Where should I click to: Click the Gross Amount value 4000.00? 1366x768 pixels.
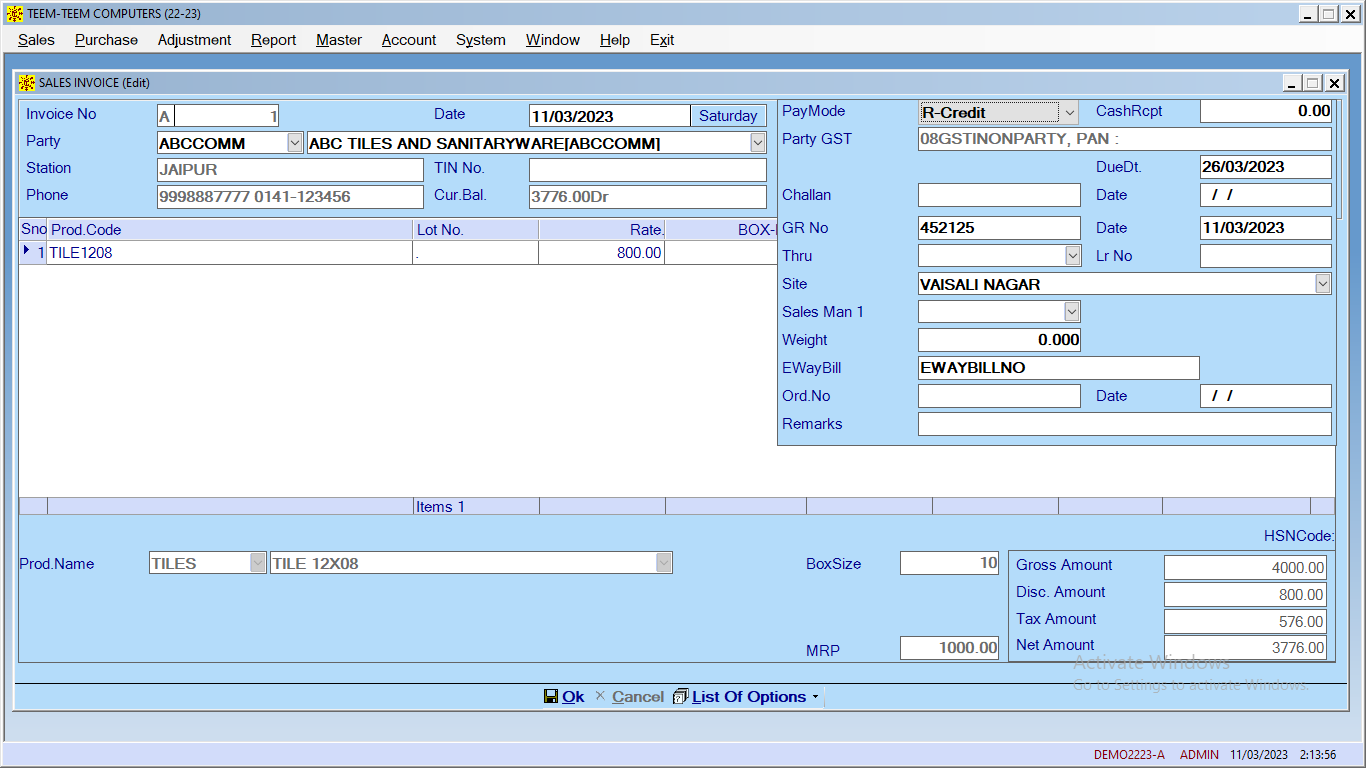(x=1246, y=567)
